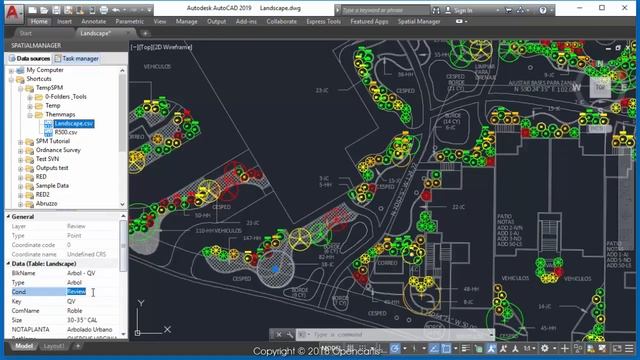
Task: Click the Undo arrow in Quick Access toolbar
Action: tap(116, 10)
